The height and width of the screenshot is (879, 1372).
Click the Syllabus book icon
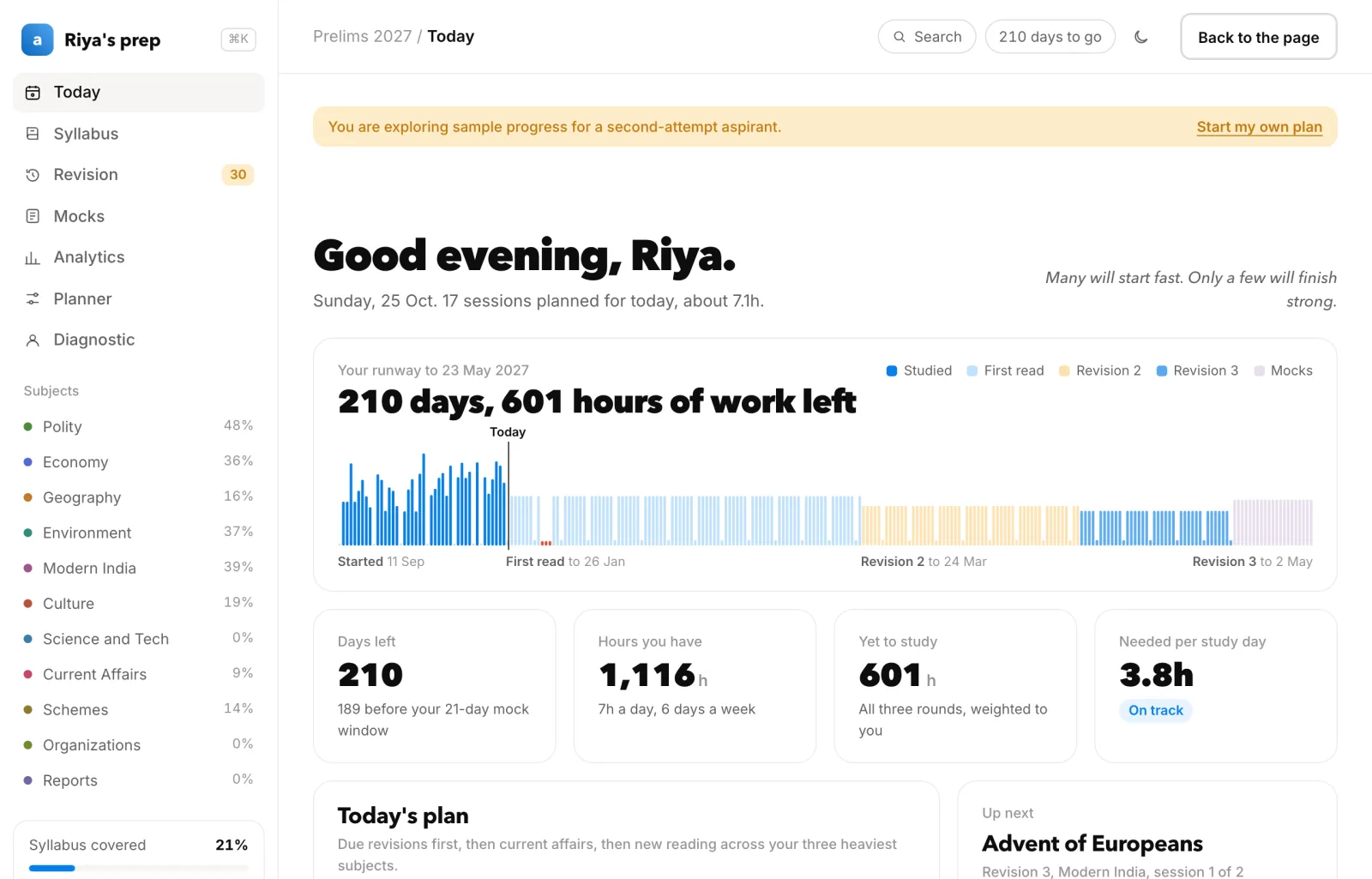click(x=33, y=134)
